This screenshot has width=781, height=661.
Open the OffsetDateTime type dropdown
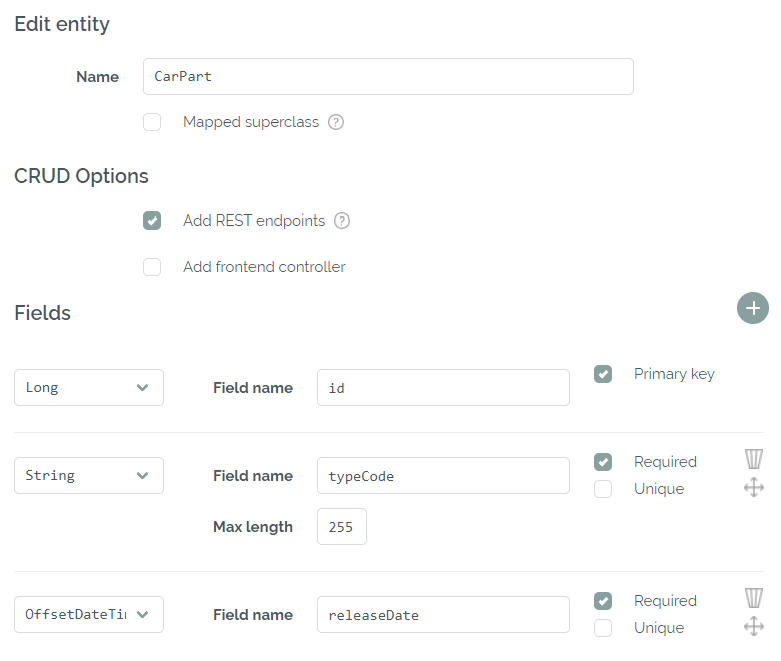tap(89, 615)
